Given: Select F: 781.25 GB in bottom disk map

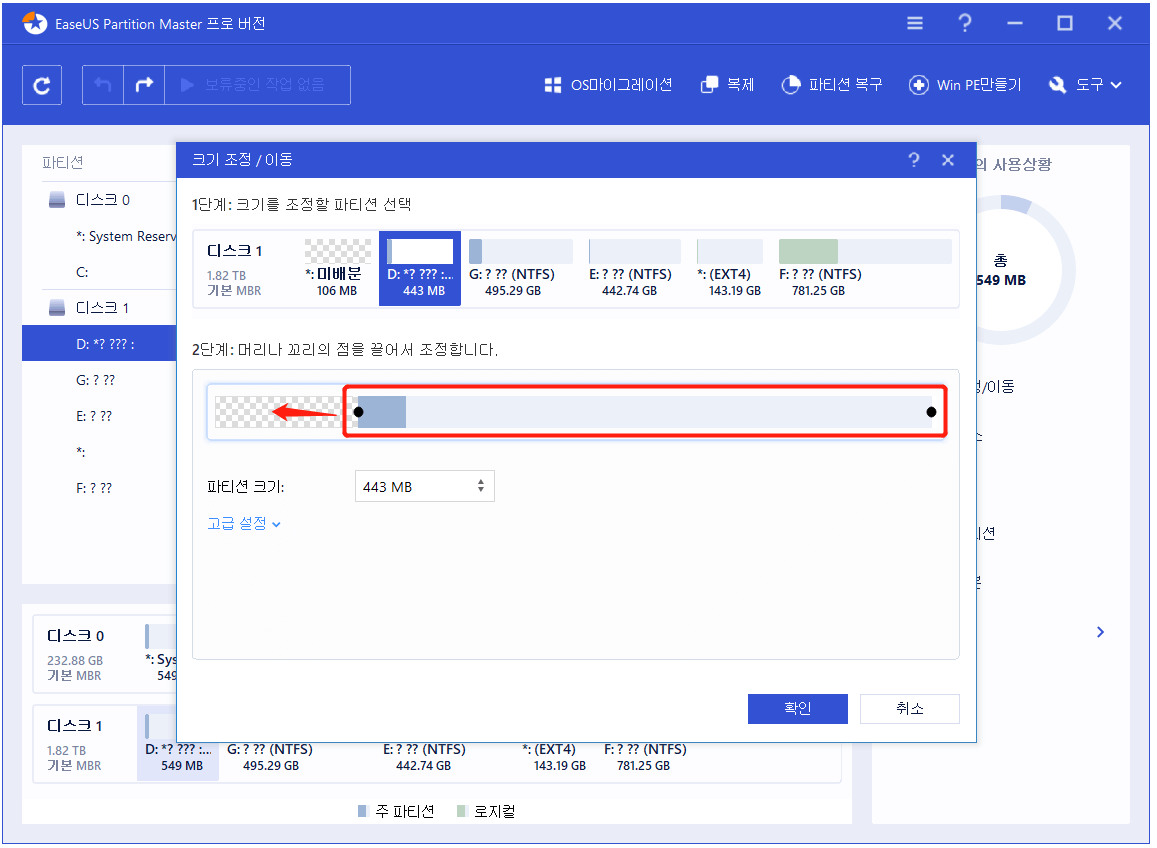Looking at the screenshot, I should 645,757.
